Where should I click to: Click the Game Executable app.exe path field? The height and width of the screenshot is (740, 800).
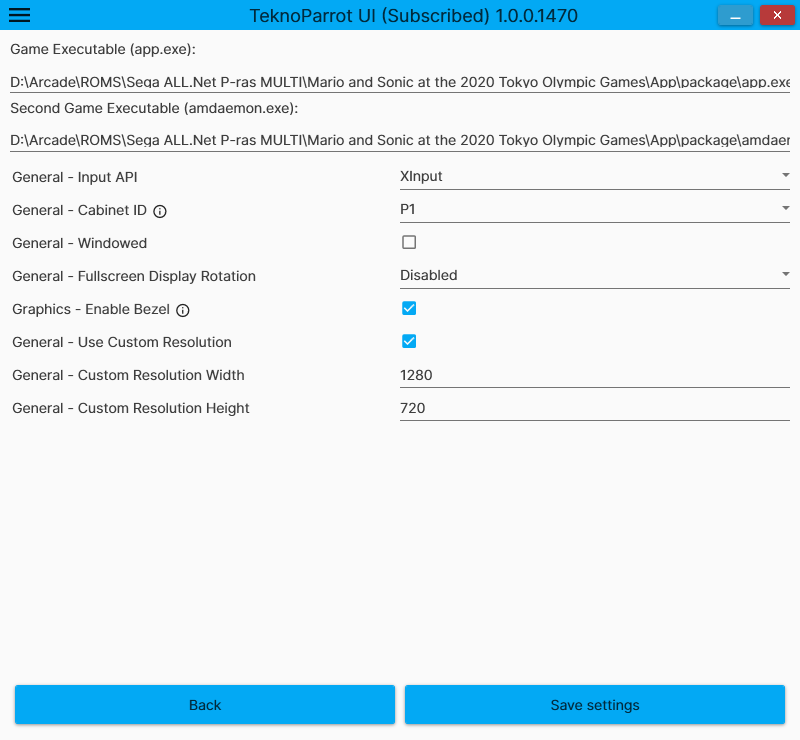point(400,82)
